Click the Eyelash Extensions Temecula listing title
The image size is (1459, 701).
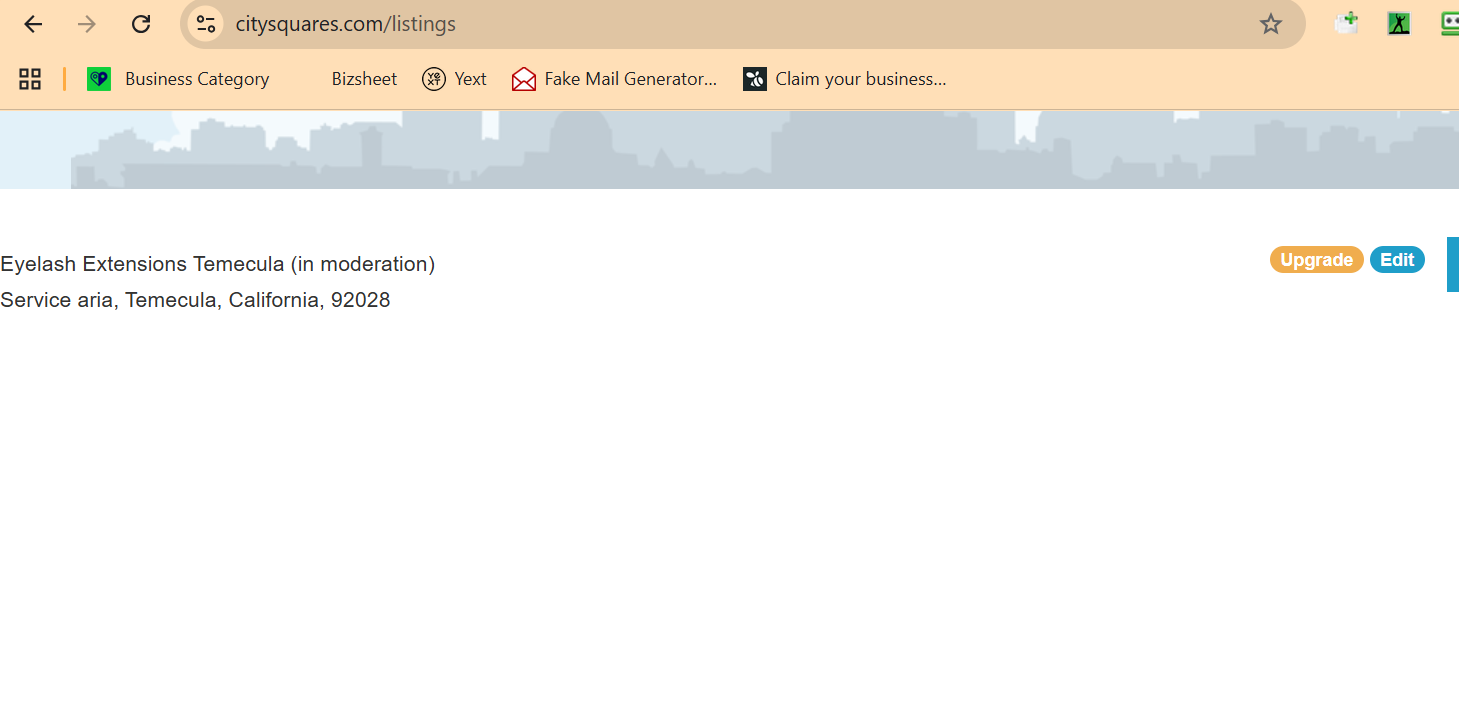pyautogui.click(x=218, y=264)
